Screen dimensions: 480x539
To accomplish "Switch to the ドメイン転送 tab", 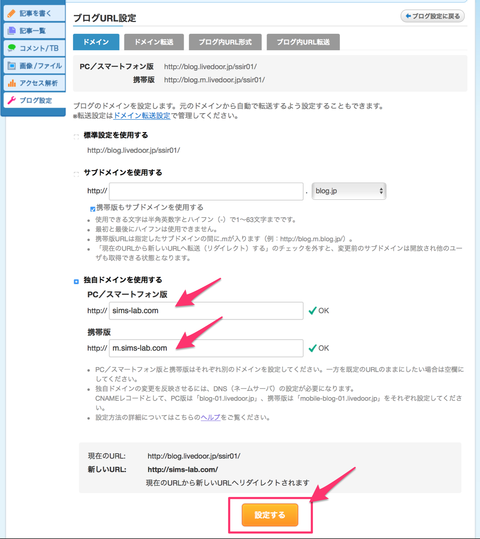I will (154, 42).
